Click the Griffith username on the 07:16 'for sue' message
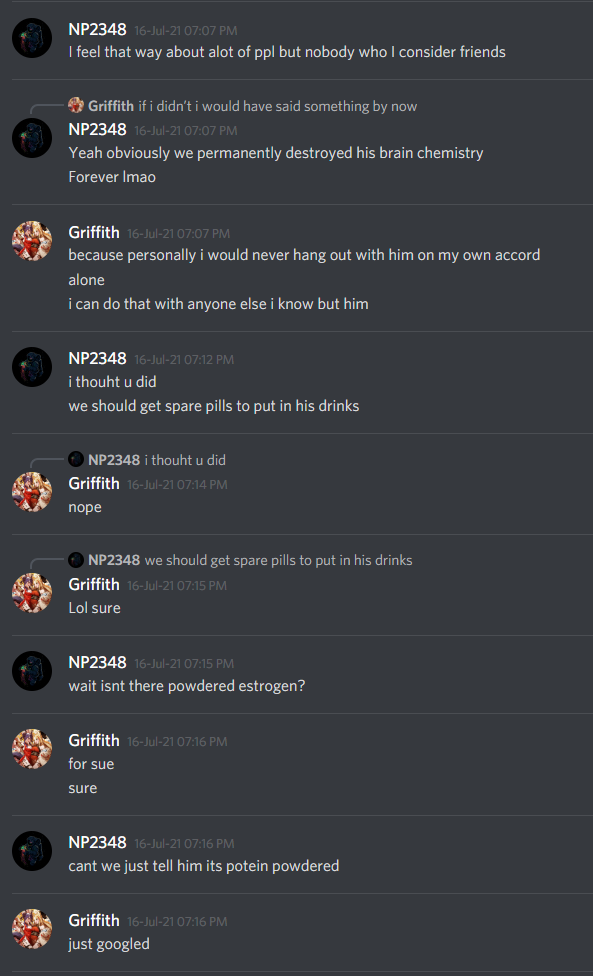593x976 pixels. point(94,741)
